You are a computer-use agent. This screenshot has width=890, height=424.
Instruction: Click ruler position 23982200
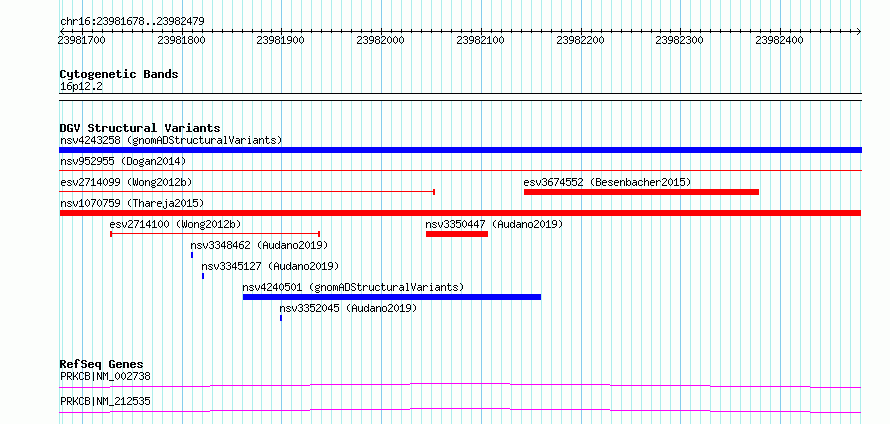pyautogui.click(x=580, y=40)
